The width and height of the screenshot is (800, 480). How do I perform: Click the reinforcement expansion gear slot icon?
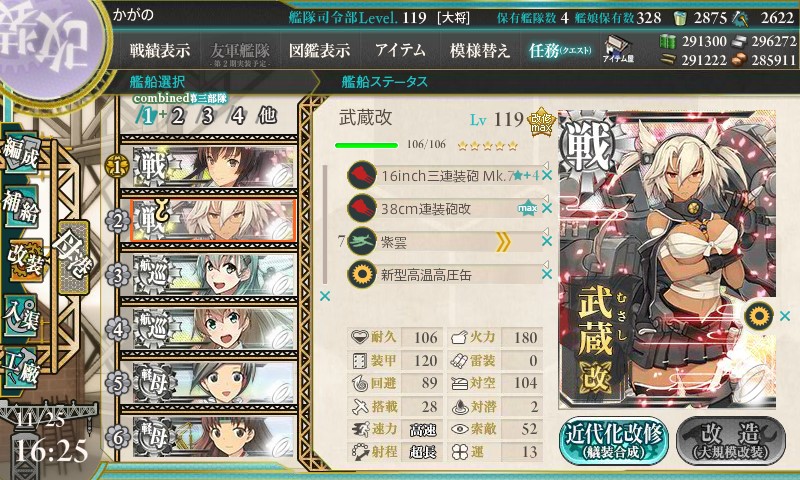(x=759, y=316)
